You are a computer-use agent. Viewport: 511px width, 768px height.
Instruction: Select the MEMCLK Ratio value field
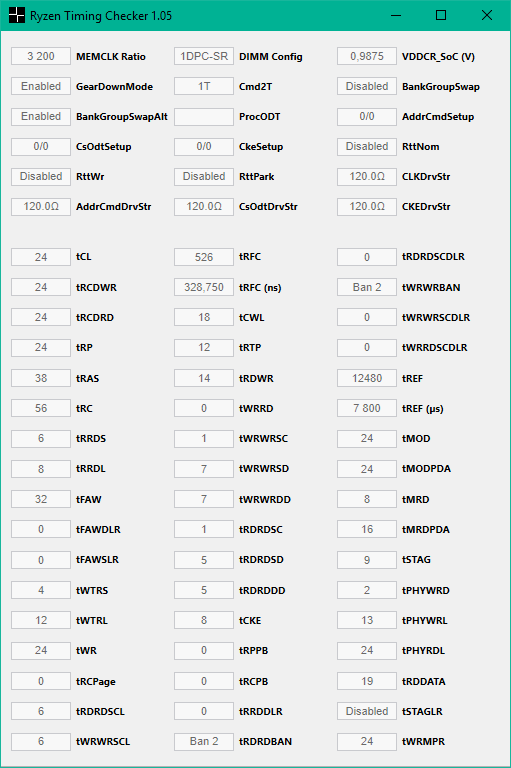[41, 56]
